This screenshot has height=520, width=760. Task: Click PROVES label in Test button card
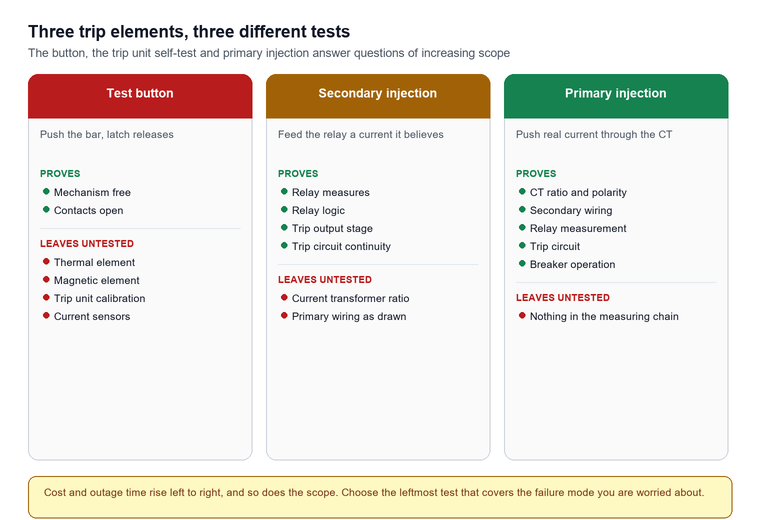point(60,173)
